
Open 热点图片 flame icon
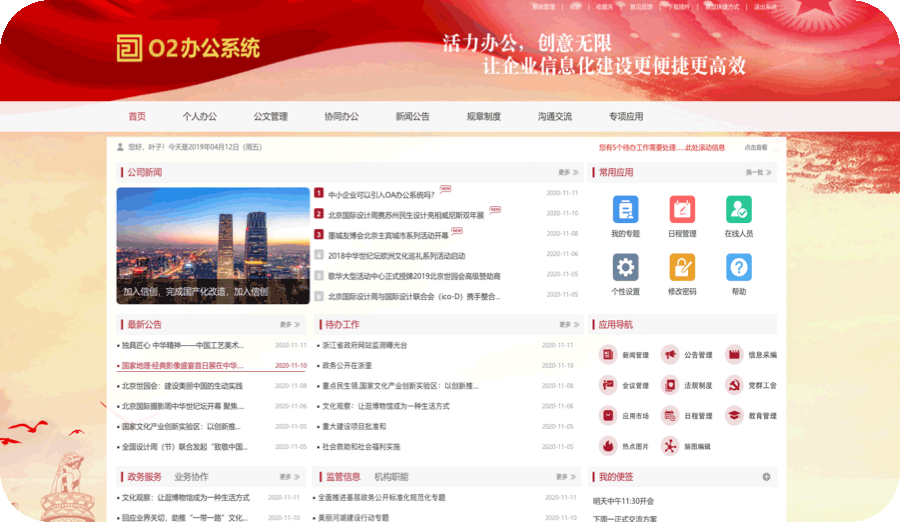point(608,446)
